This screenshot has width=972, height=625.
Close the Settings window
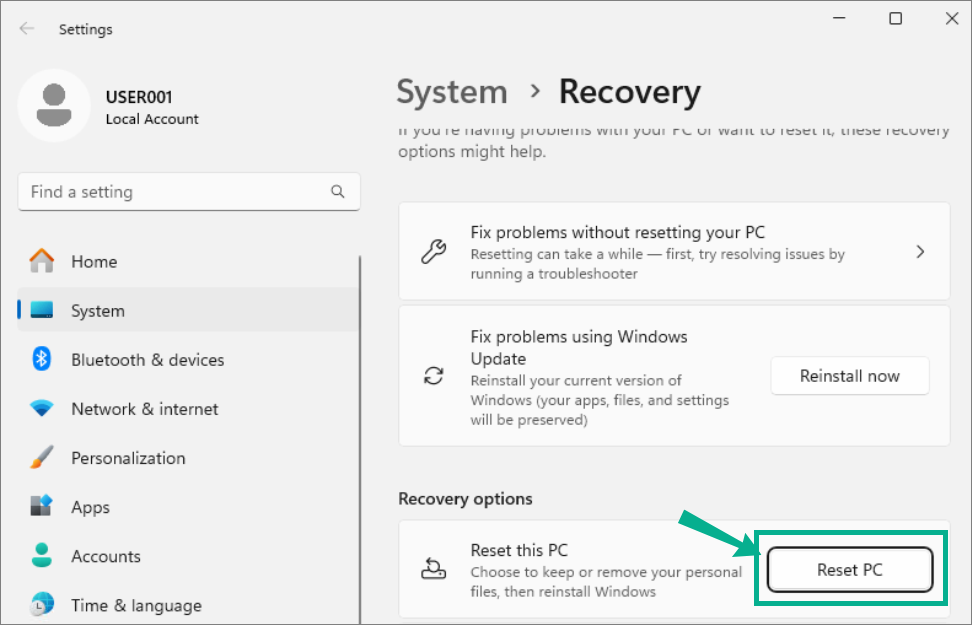952,19
